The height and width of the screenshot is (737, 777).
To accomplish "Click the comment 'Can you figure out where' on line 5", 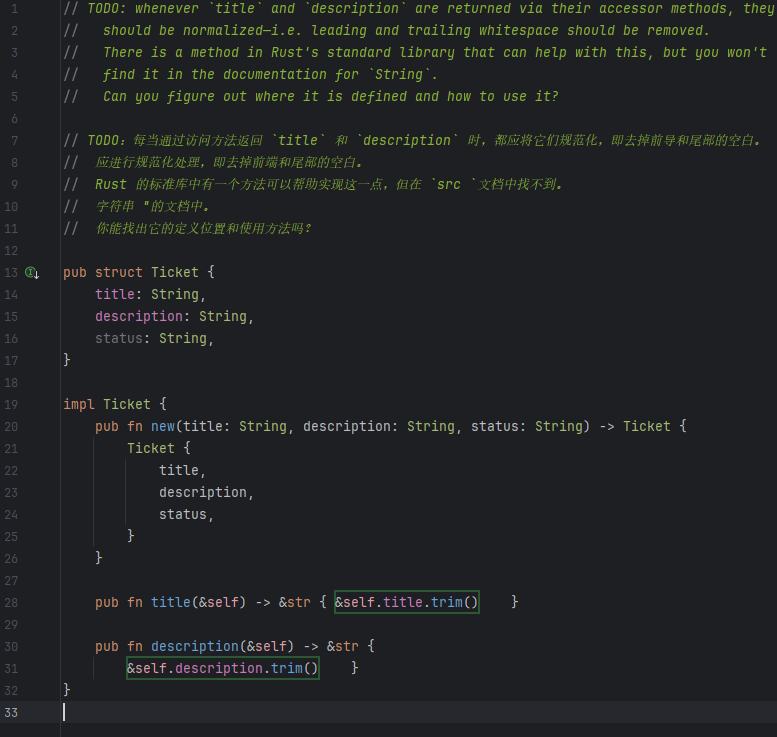I will (x=330, y=96).
